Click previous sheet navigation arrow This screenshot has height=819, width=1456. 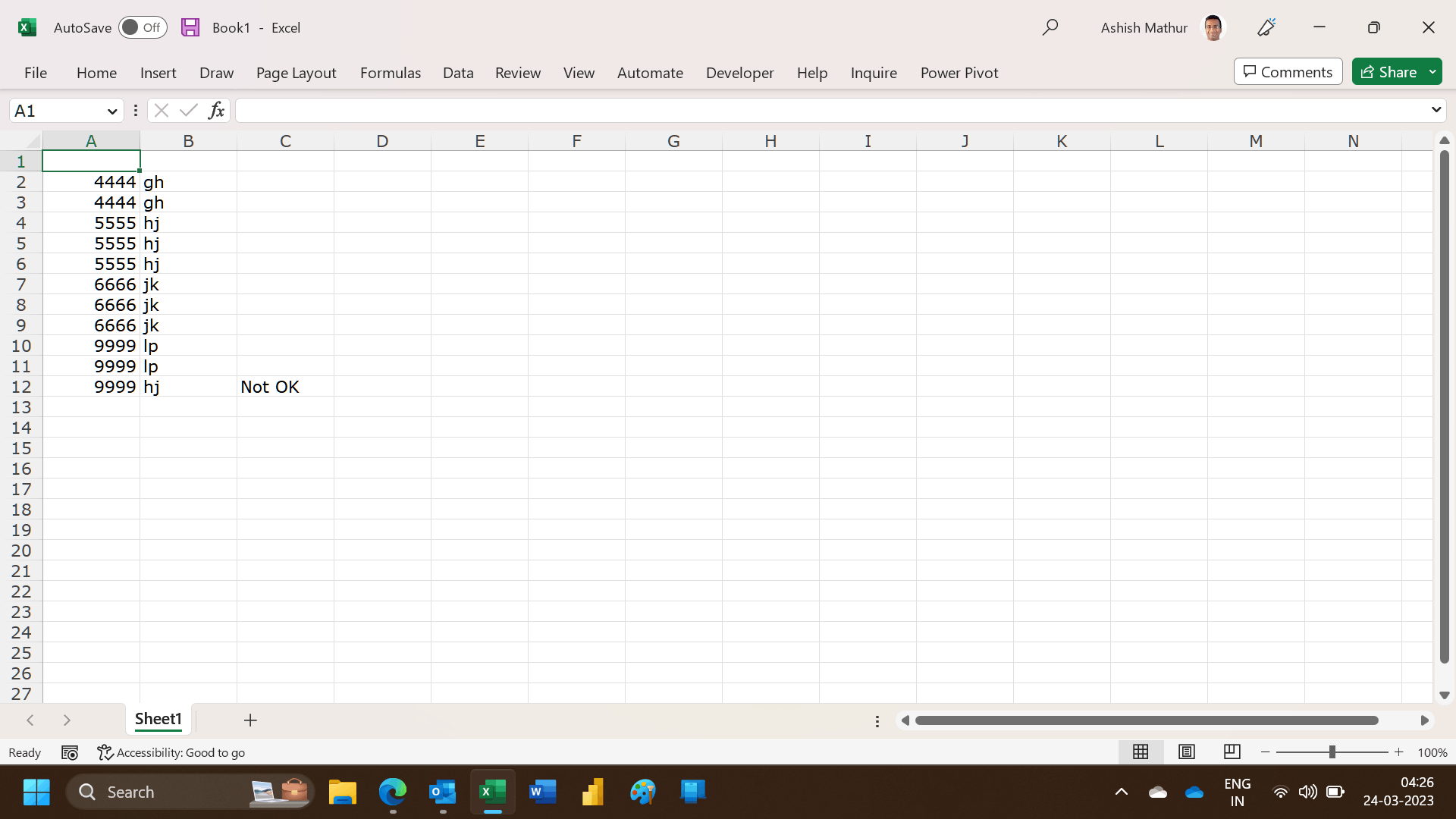click(x=30, y=720)
